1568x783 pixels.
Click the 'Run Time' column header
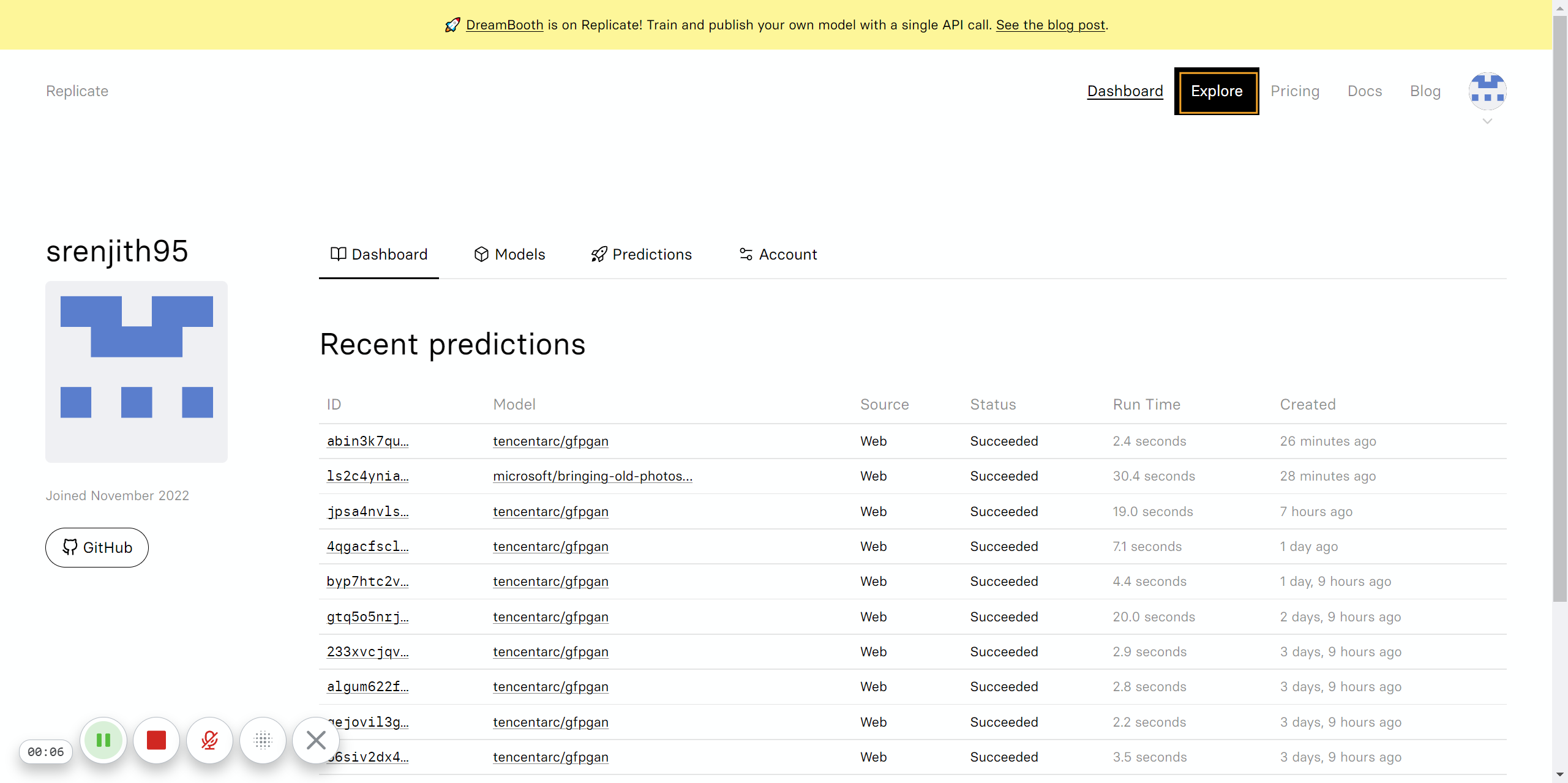[1146, 404]
